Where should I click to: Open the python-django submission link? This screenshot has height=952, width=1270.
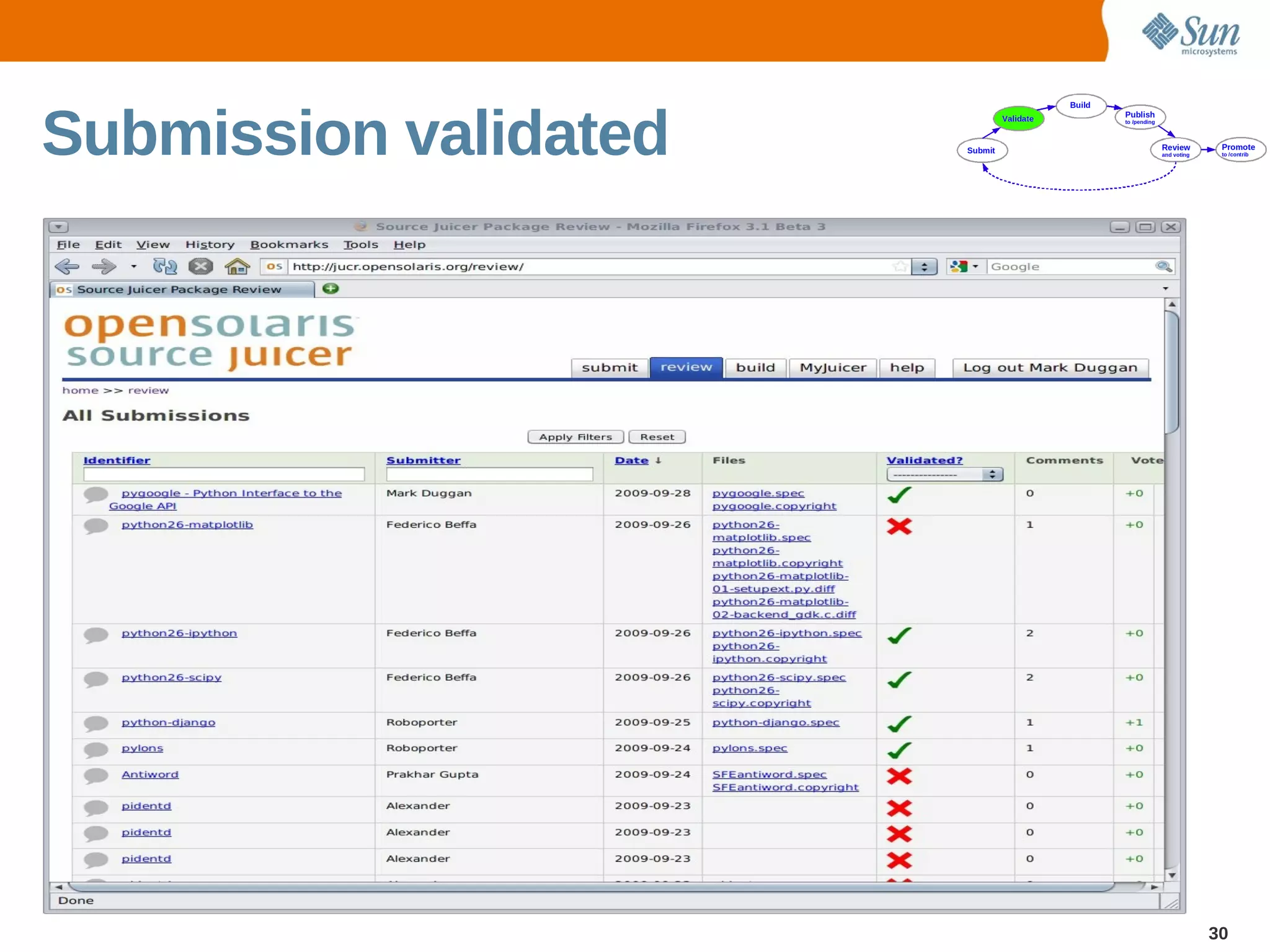click(169, 723)
